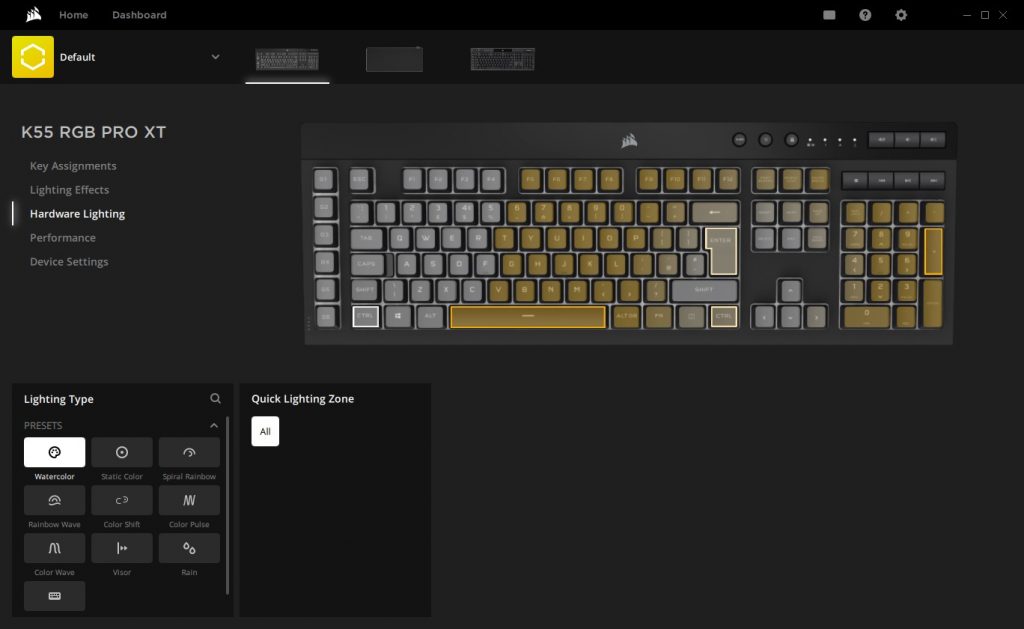Open Performance in the sidebar
The height and width of the screenshot is (629, 1024).
(63, 238)
